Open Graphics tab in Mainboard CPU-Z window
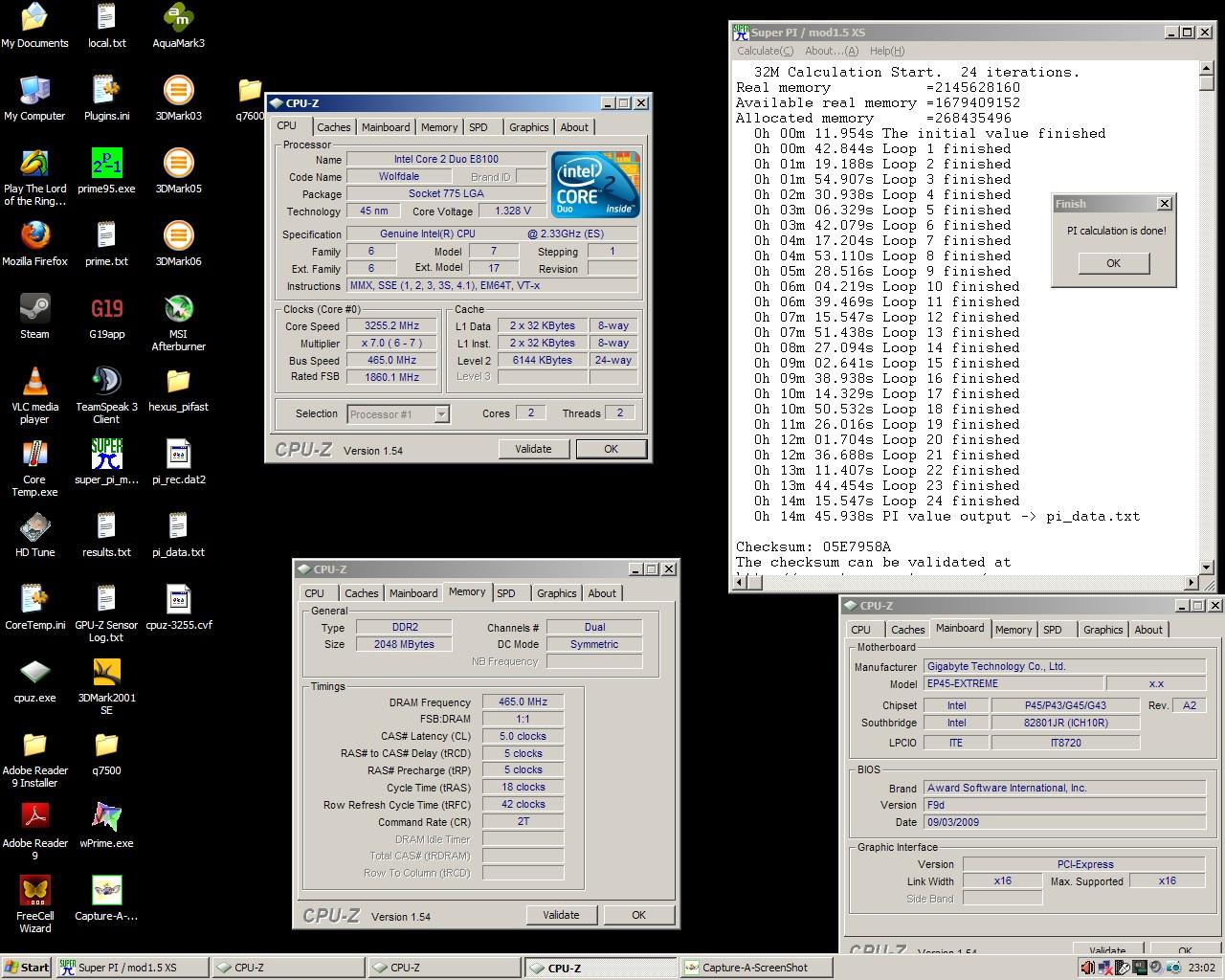The width and height of the screenshot is (1225, 980). (x=1102, y=630)
